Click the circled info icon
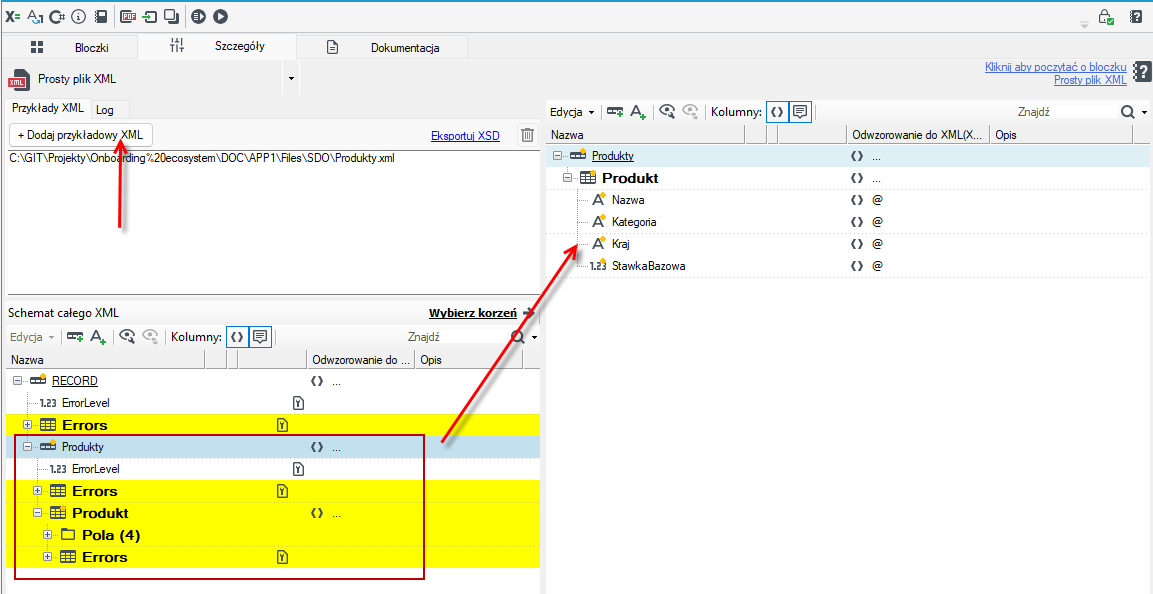This screenshot has width=1153, height=594. pos(79,15)
